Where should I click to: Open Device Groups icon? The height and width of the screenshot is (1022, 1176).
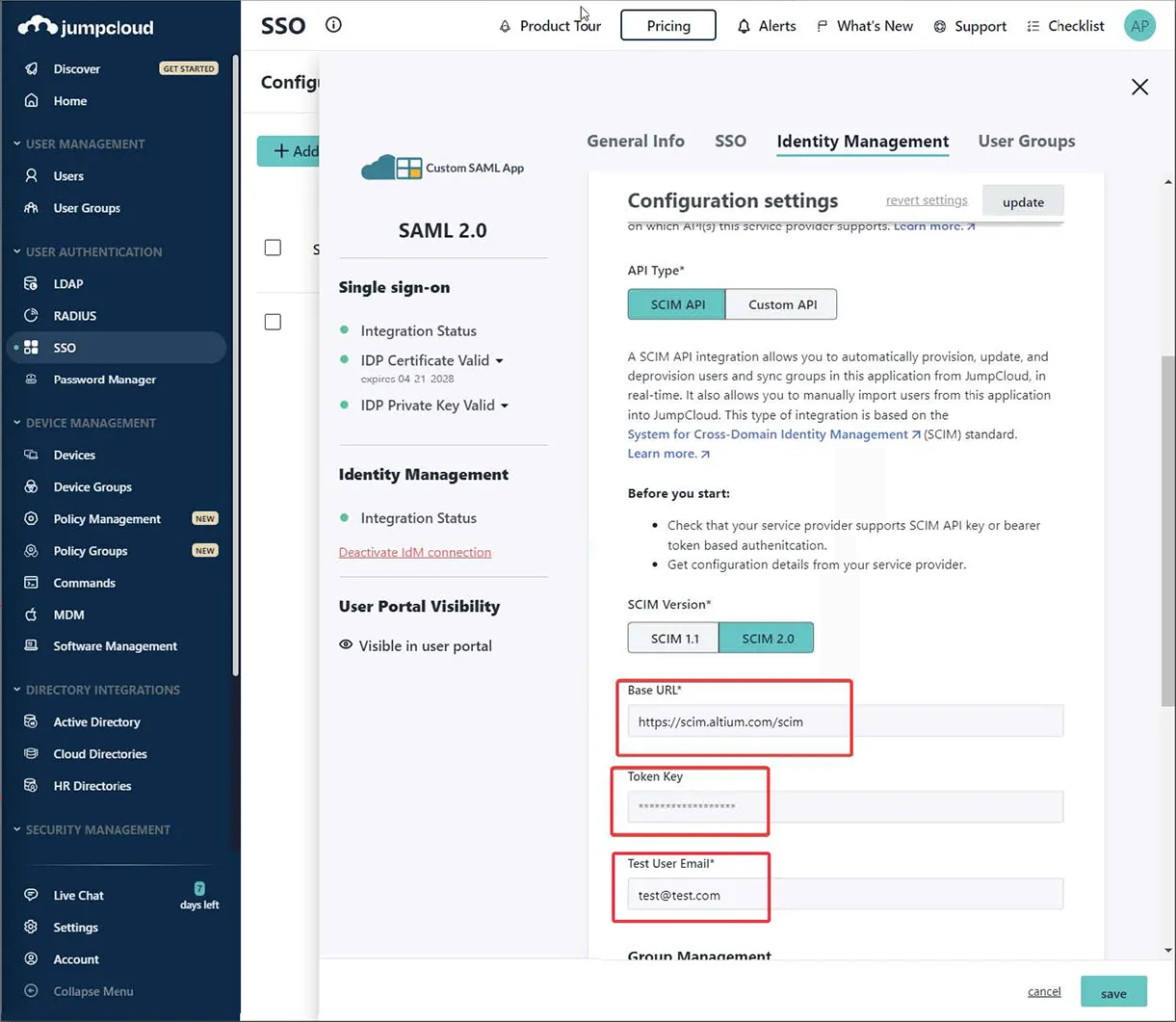click(32, 486)
